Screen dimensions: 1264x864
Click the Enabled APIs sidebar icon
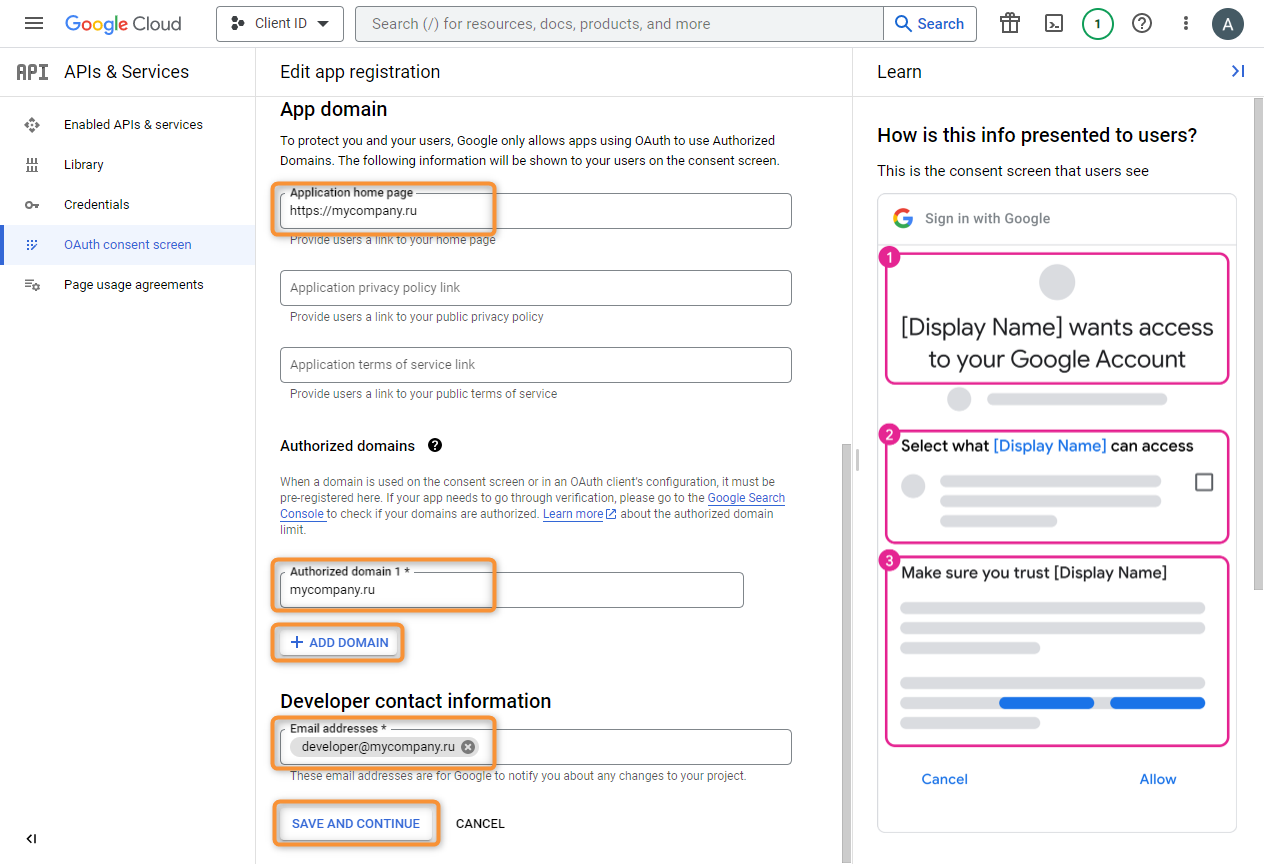(32, 125)
